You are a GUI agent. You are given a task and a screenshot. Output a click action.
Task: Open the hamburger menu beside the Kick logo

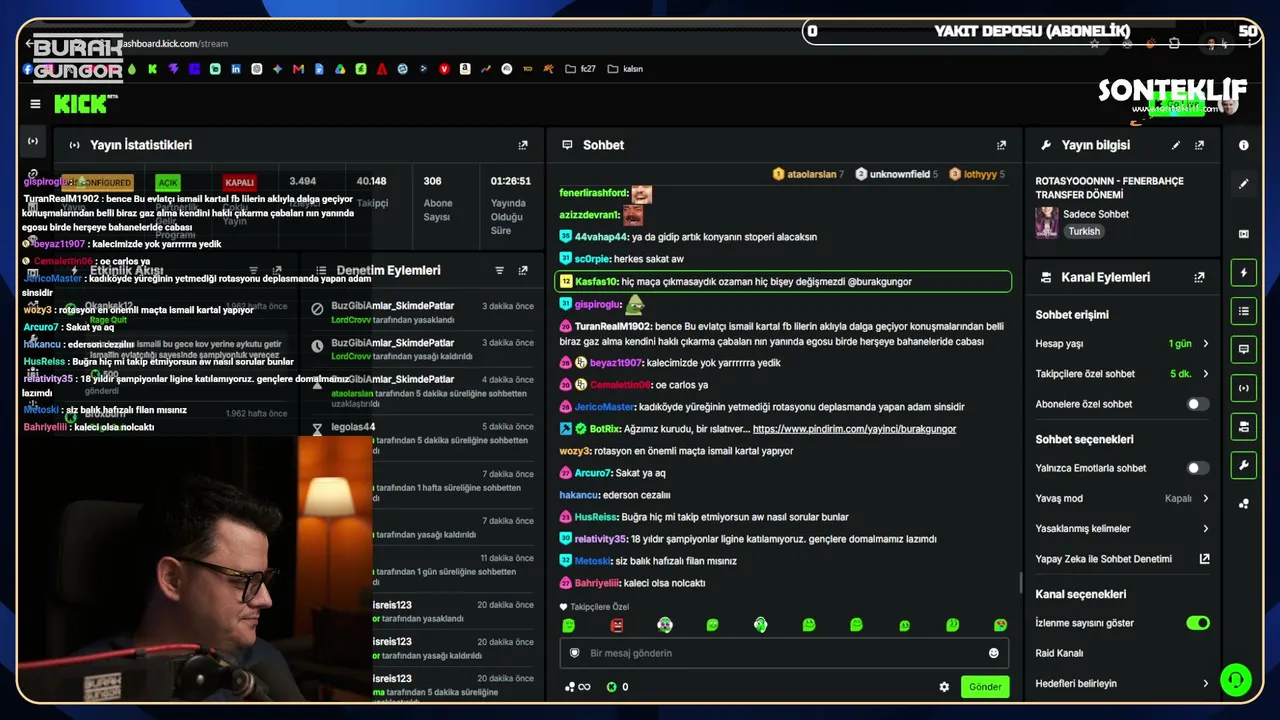click(35, 104)
